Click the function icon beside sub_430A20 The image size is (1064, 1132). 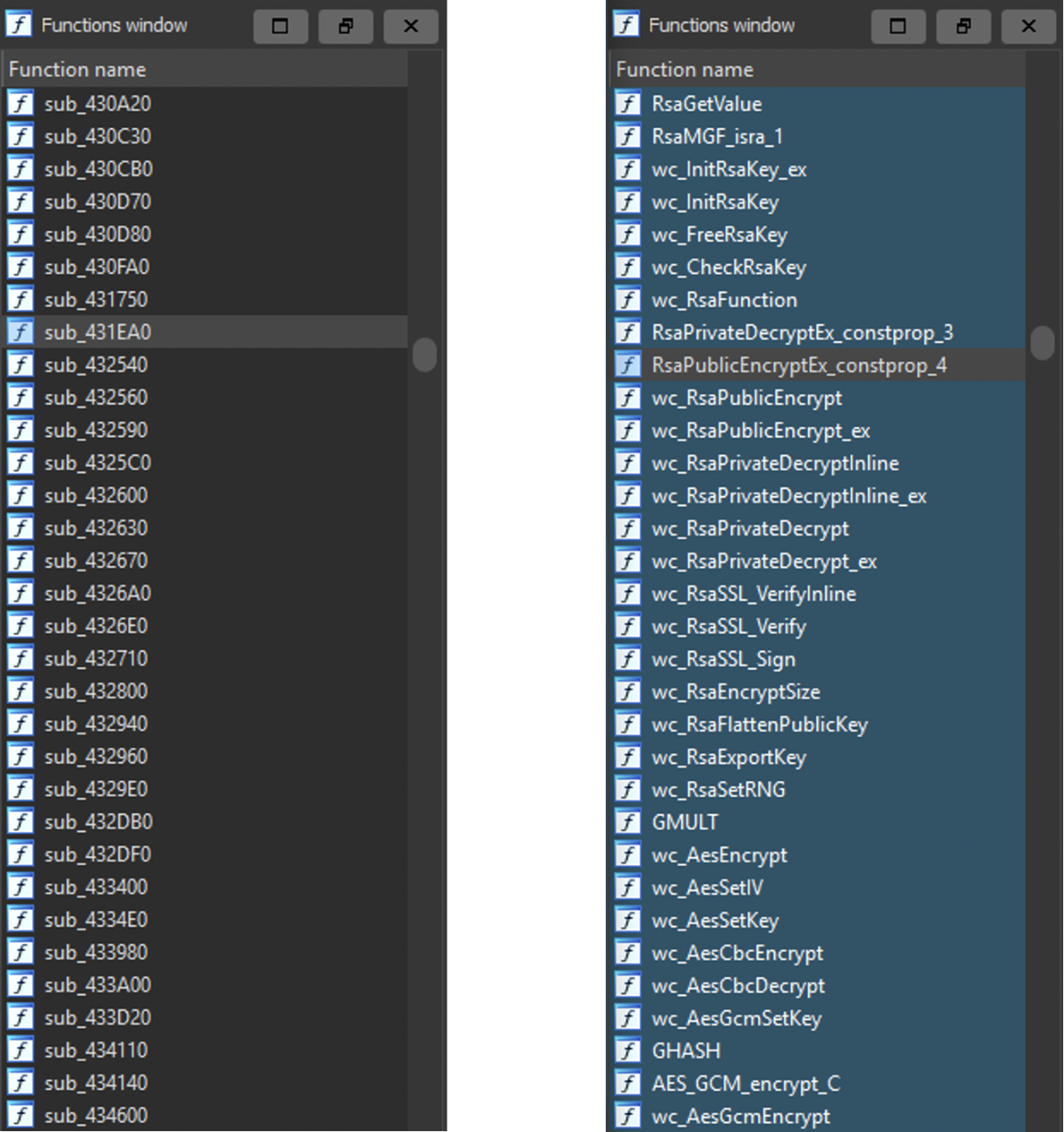(20, 103)
